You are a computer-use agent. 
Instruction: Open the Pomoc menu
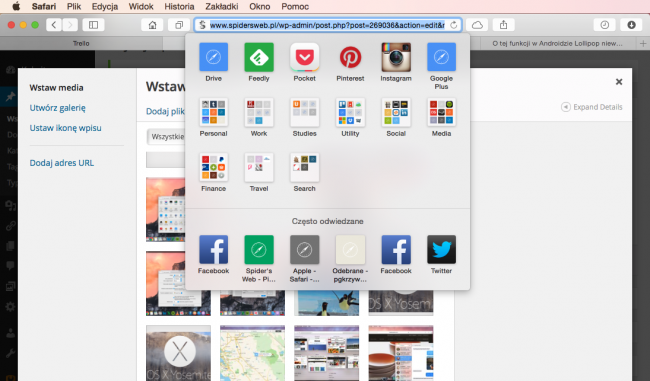point(295,7)
